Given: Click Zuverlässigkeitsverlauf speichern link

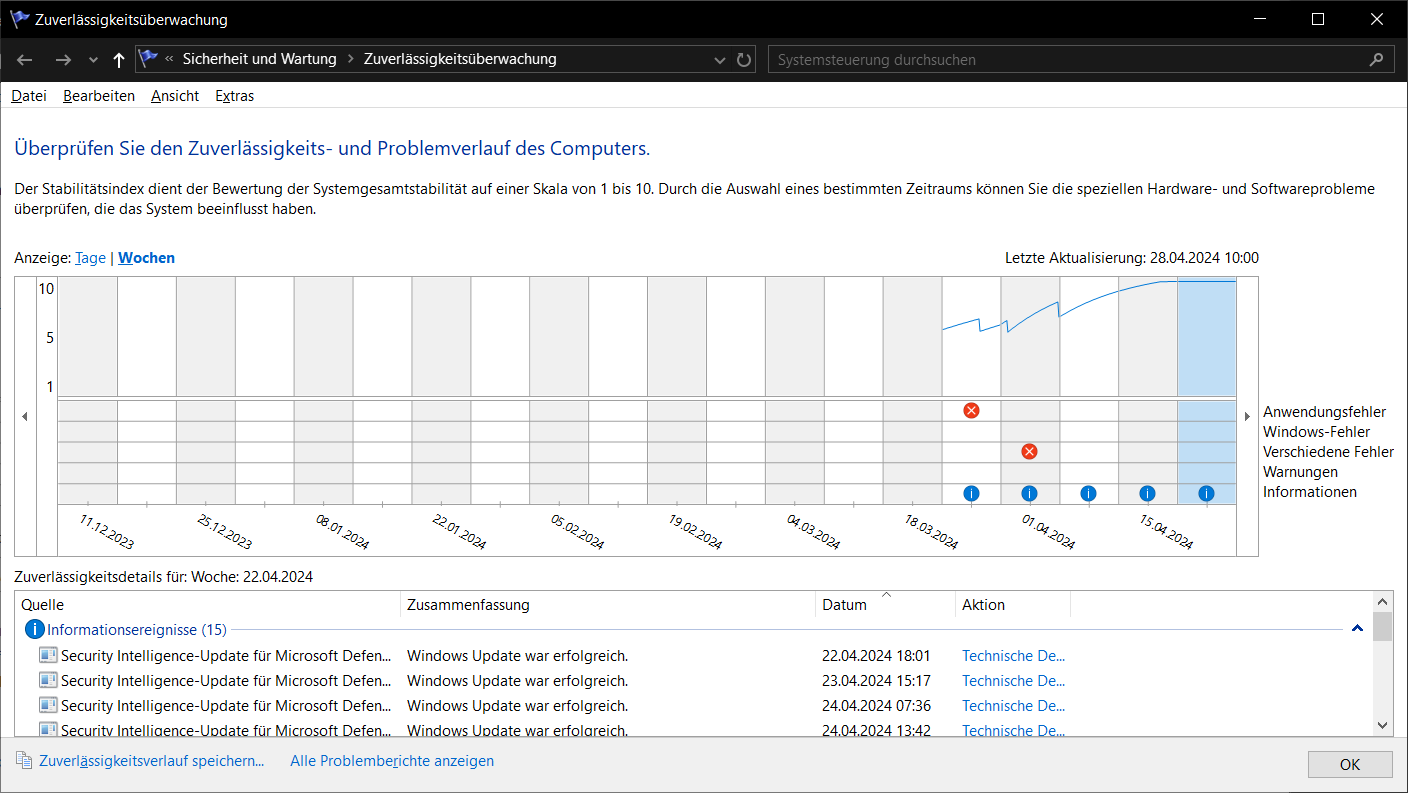Looking at the screenshot, I should click(x=151, y=761).
